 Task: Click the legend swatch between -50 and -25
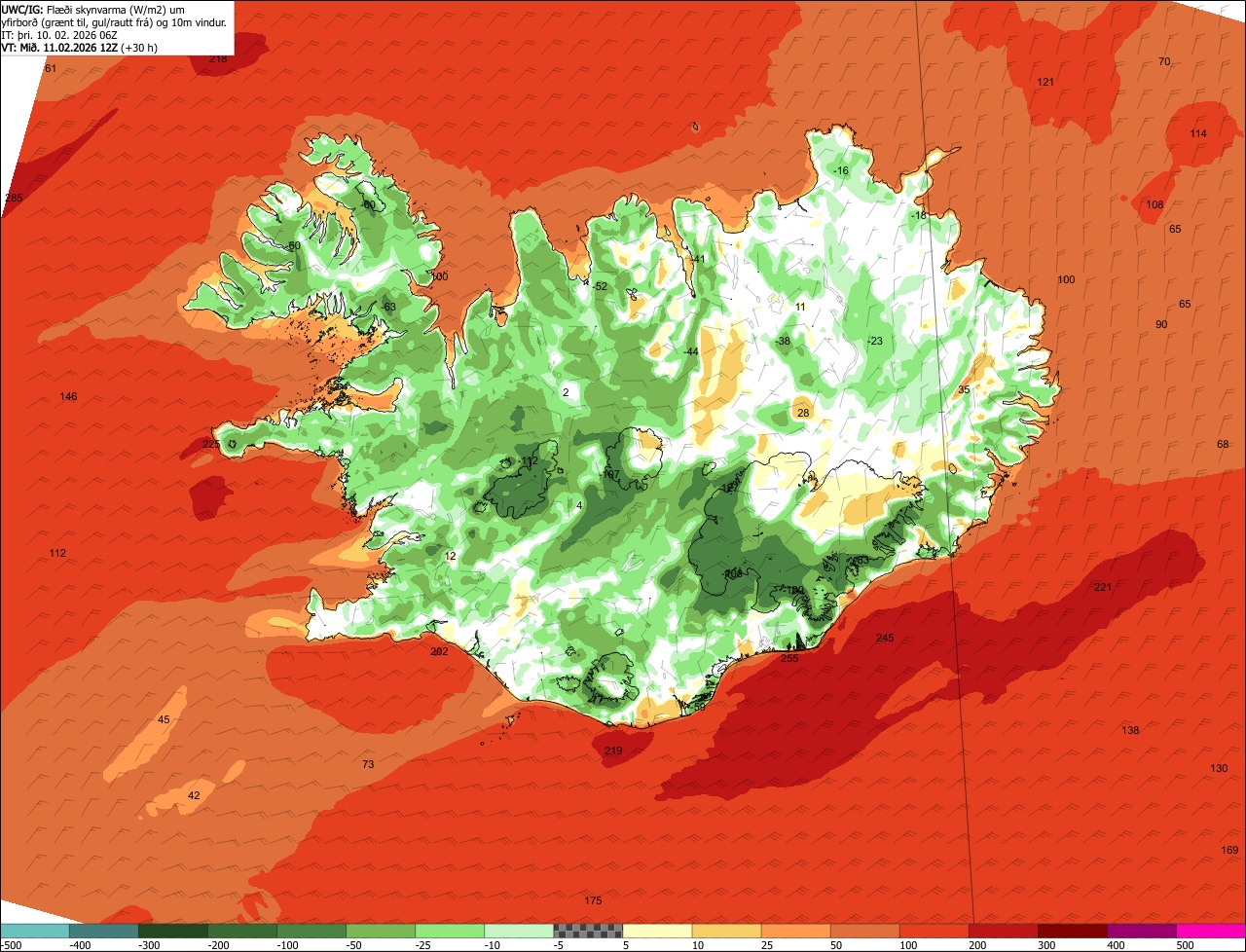(381, 931)
